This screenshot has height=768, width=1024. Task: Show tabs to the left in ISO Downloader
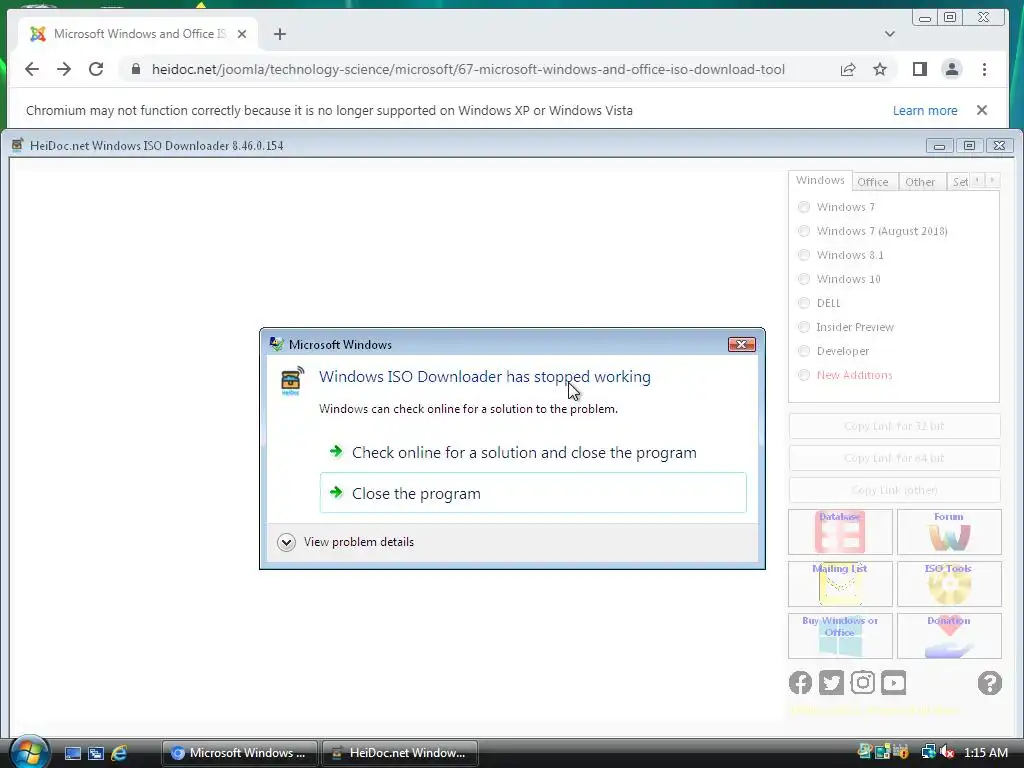coord(977,180)
